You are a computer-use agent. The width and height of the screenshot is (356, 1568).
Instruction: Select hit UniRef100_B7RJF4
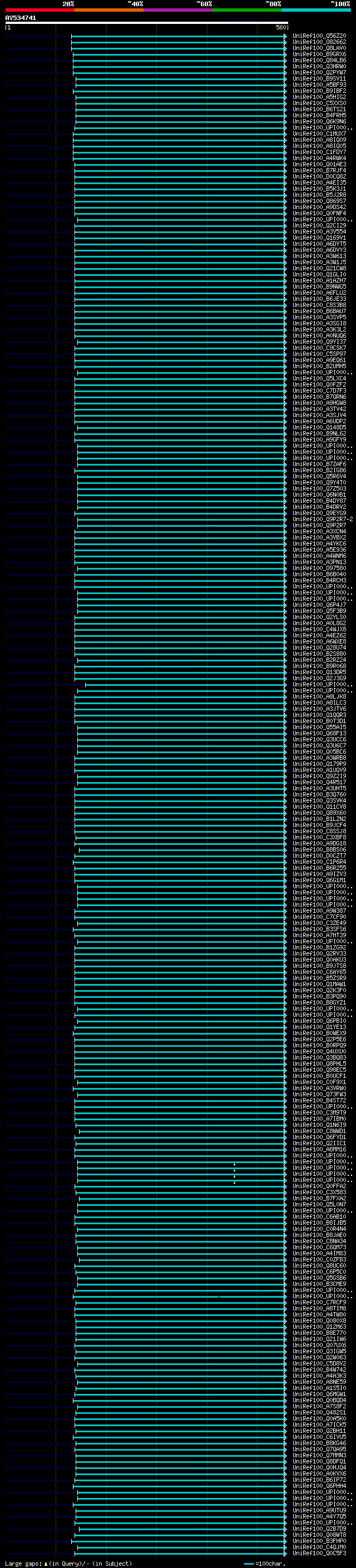coord(319,170)
